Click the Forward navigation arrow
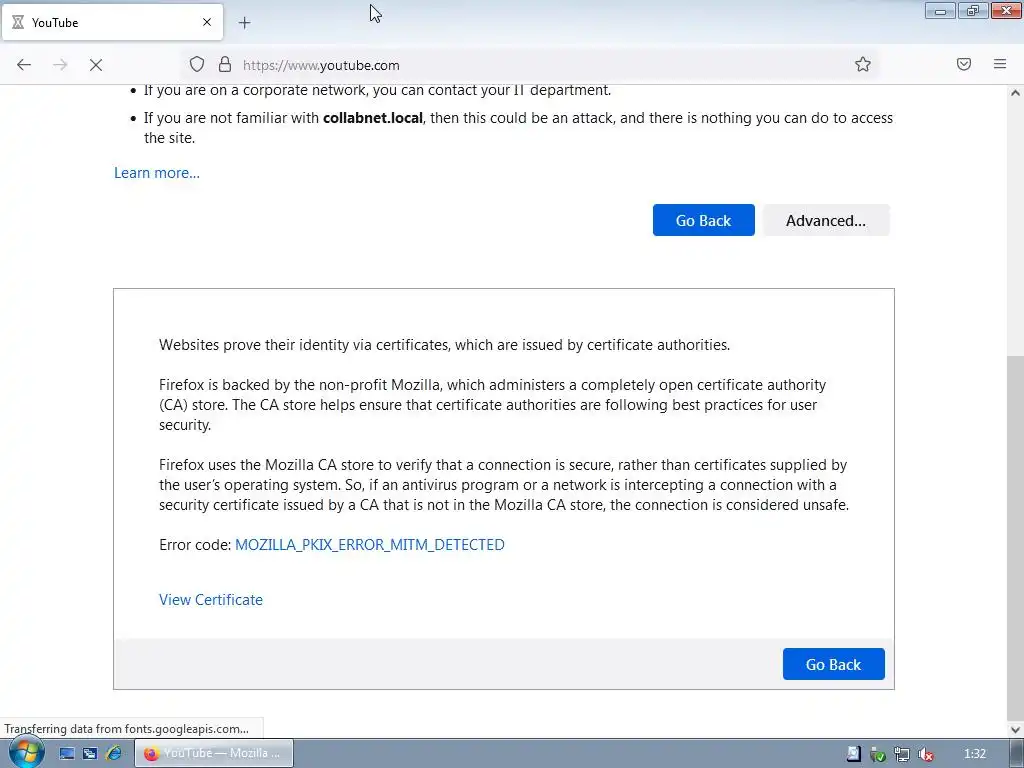 pos(60,65)
